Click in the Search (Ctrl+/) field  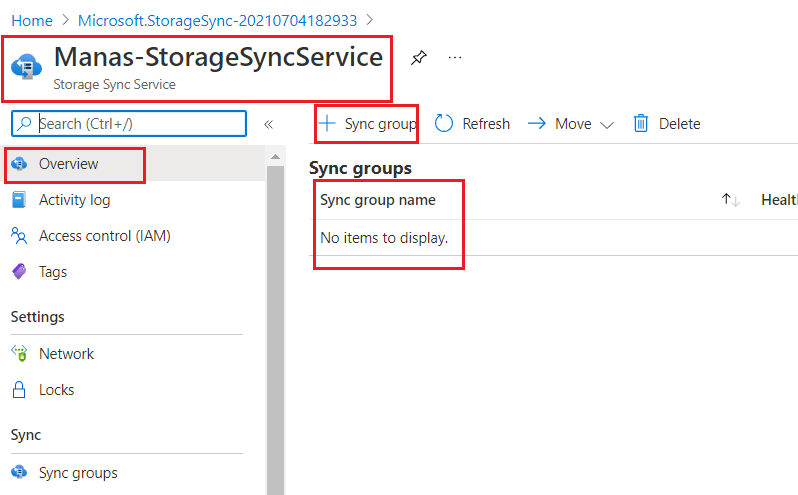click(138, 124)
